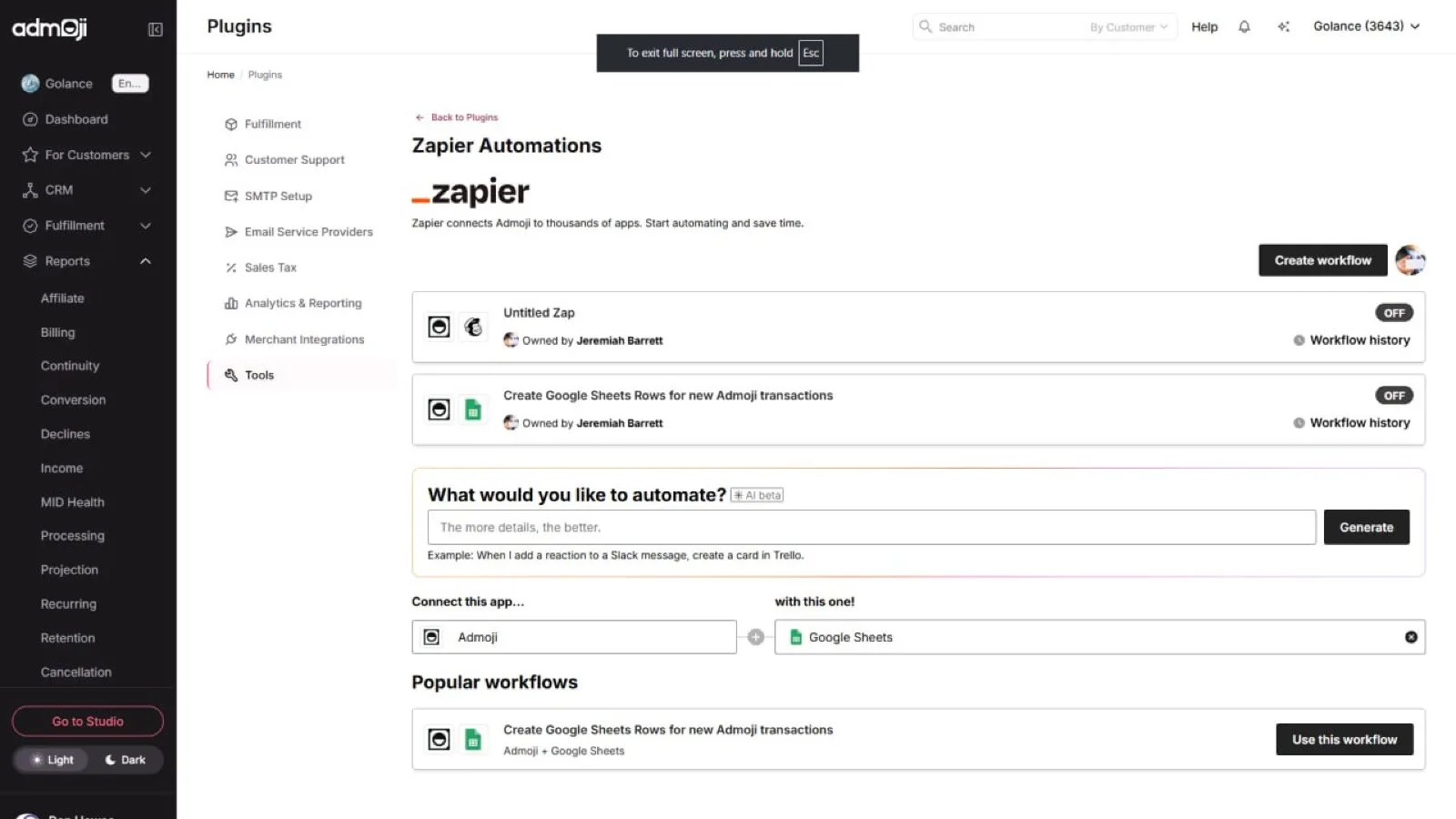The width and height of the screenshot is (1456, 819).
Task: Click the Admoji logo
Action: 49,28
